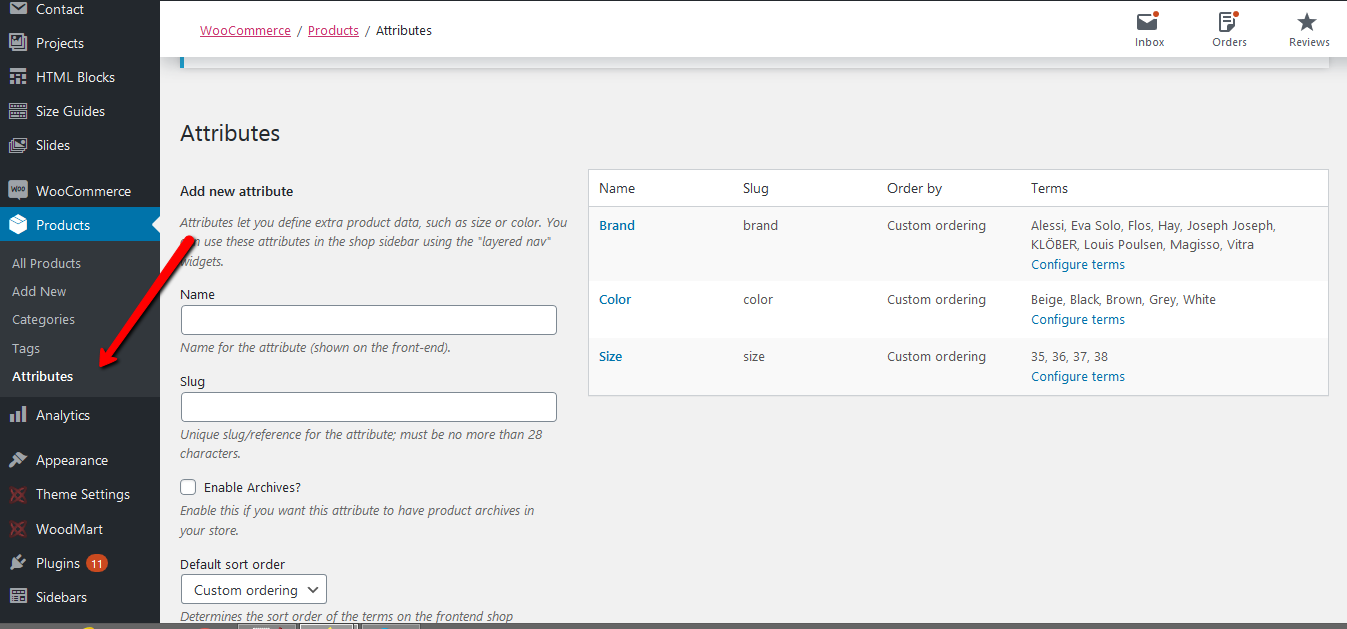This screenshot has height=629, width=1347.
Task: Click Products breadcrumb link
Action: click(333, 30)
